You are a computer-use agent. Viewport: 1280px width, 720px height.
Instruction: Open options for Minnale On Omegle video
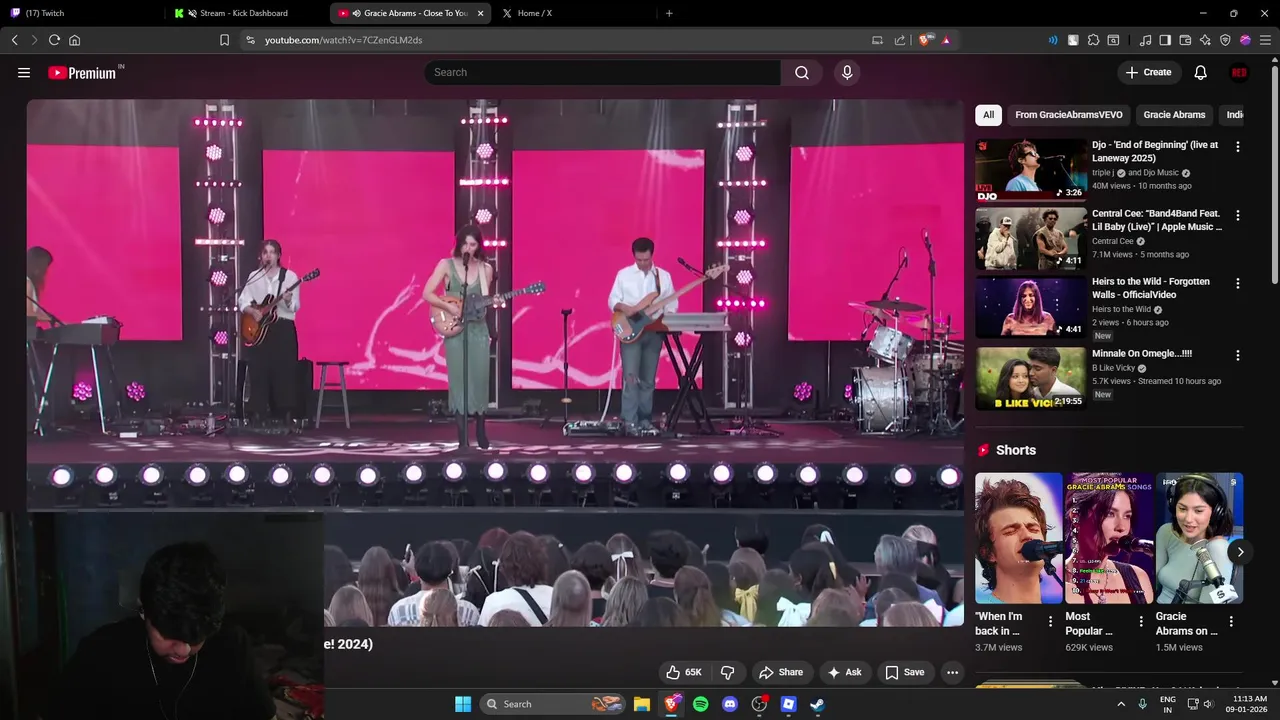pos(1237,355)
